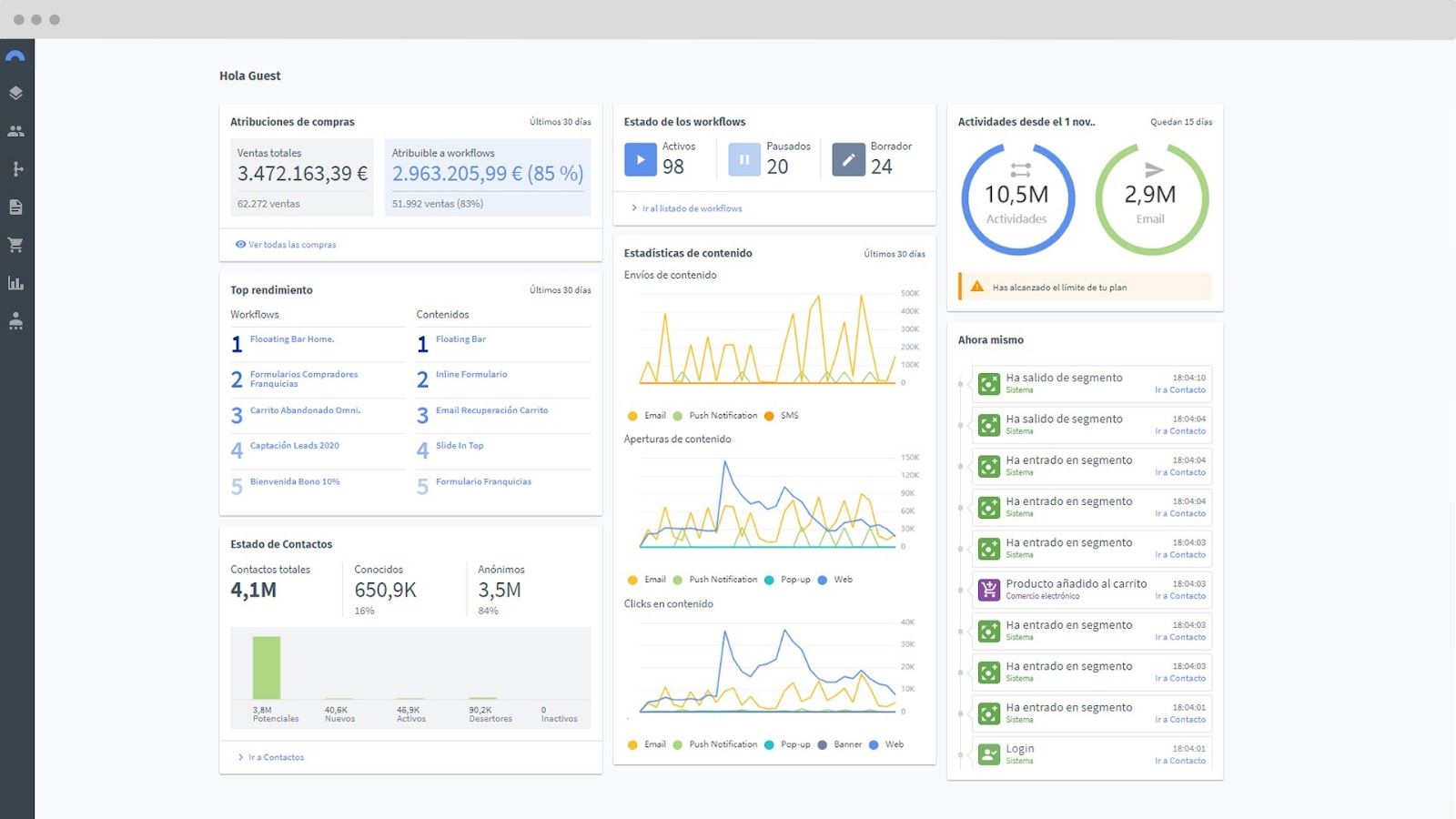This screenshot has height=819, width=1456.
Task: Click the Potenciales green bar
Action: 267,668
